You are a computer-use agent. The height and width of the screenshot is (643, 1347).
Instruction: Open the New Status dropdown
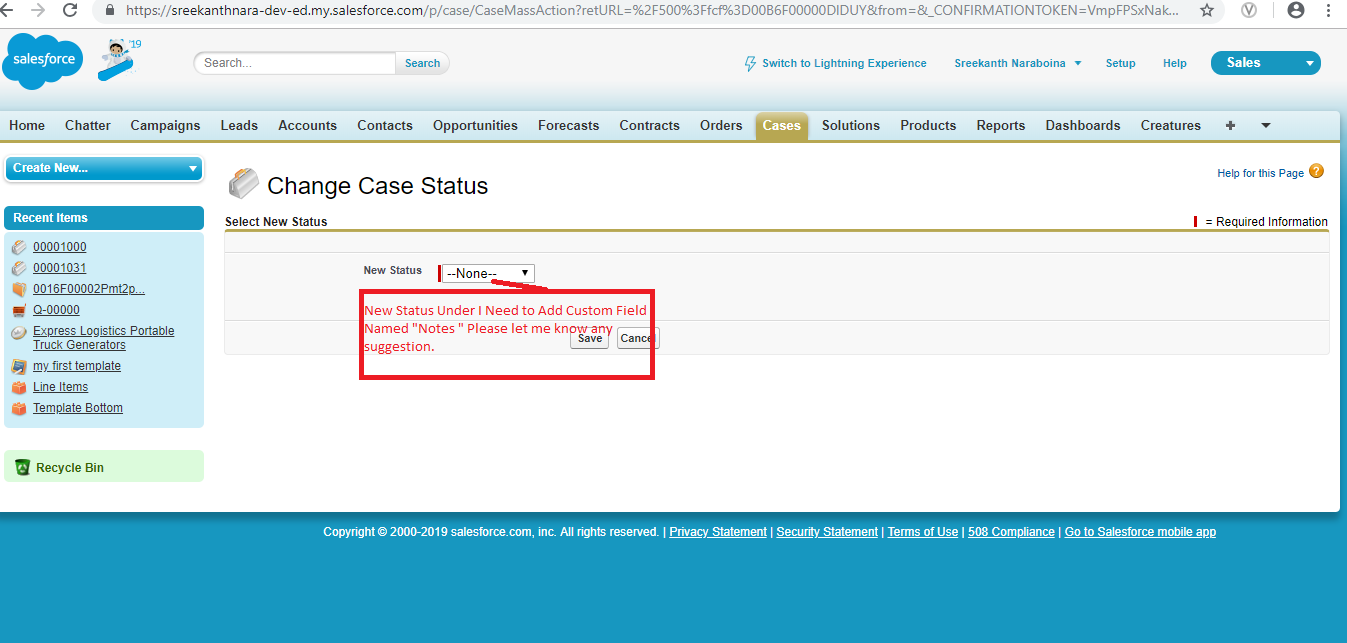click(488, 274)
